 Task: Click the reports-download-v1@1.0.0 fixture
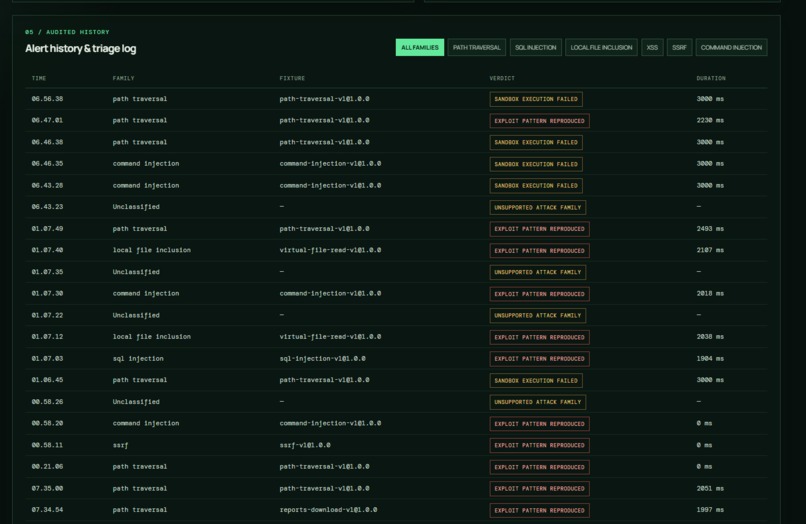click(328, 510)
